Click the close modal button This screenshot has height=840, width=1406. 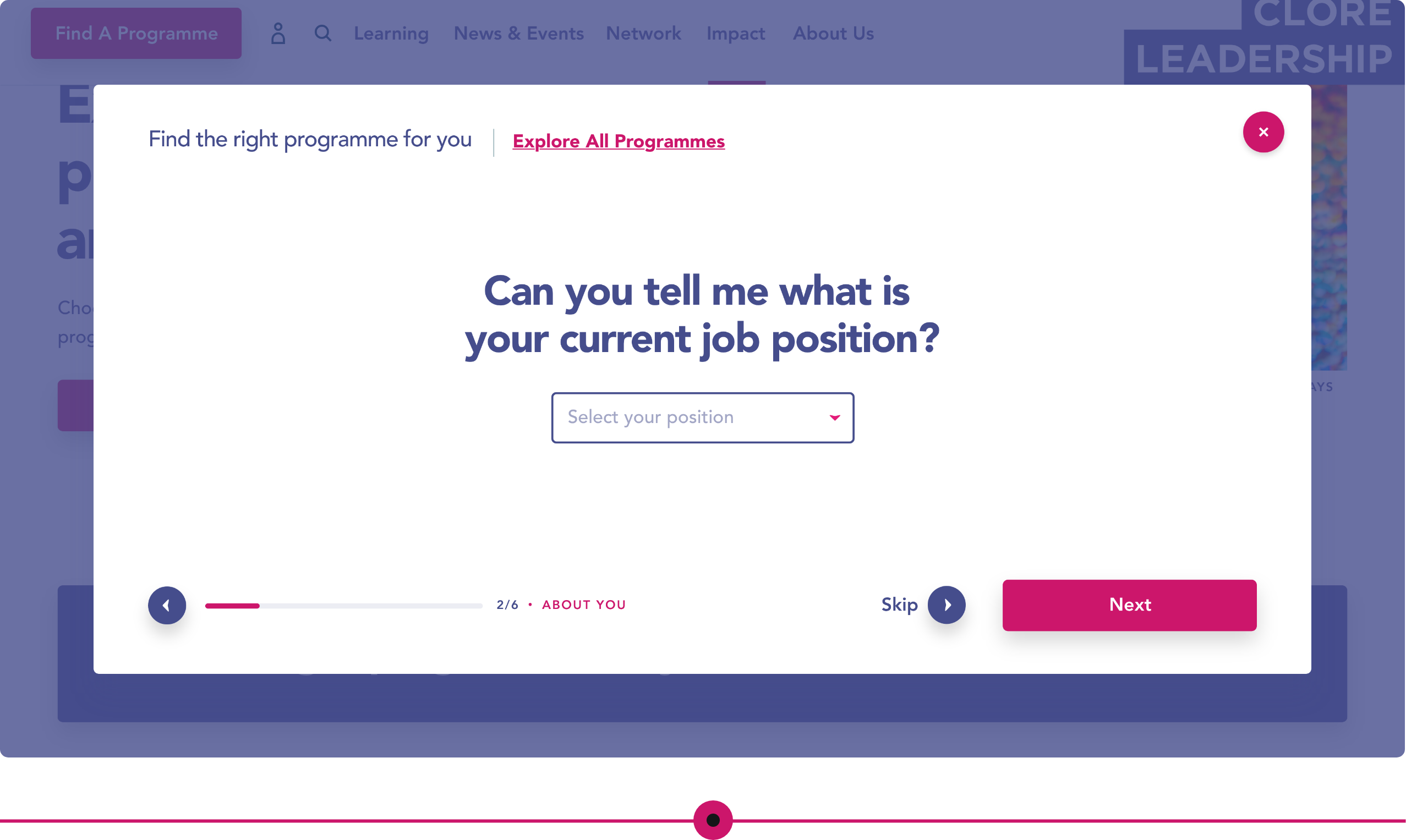coord(1264,131)
